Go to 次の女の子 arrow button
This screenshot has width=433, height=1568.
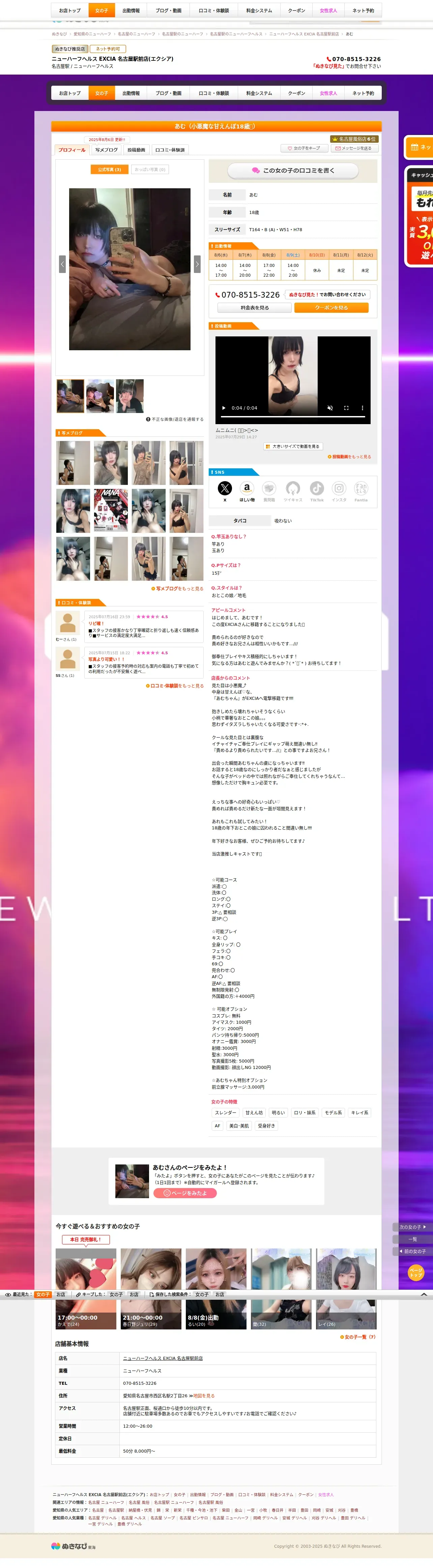click(413, 1227)
